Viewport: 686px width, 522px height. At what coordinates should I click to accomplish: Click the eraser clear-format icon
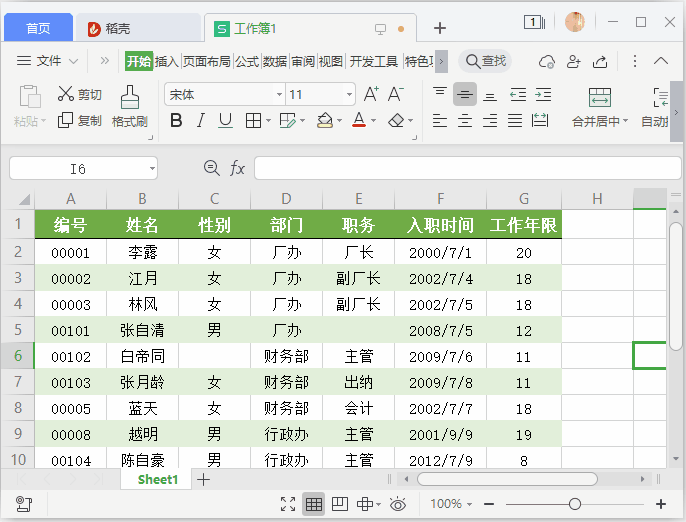coord(396,120)
